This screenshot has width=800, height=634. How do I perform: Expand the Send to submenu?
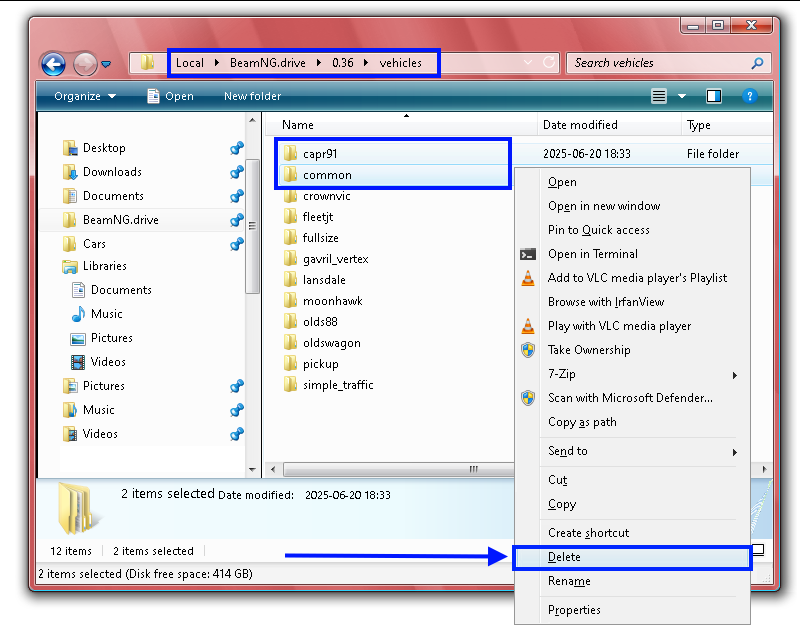pyautogui.click(x=633, y=451)
